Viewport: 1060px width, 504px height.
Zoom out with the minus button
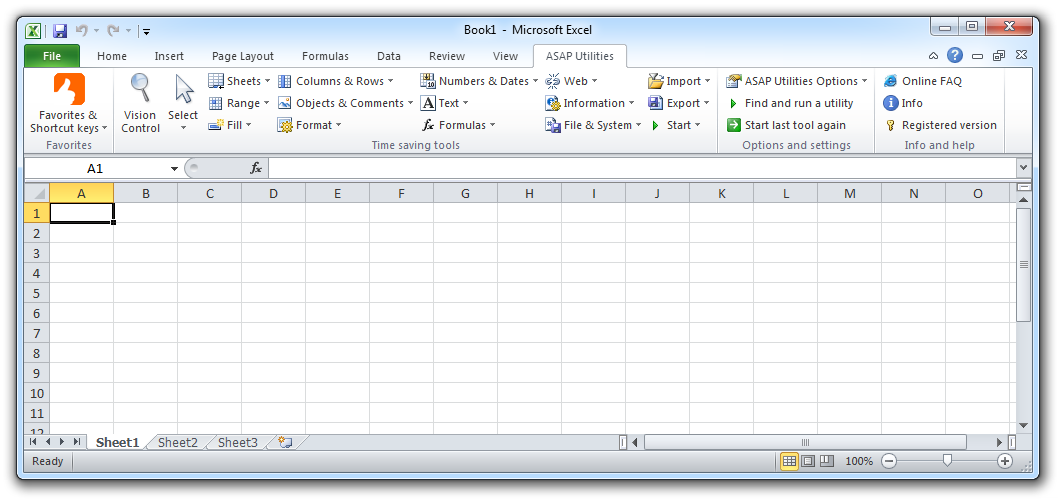coord(889,461)
